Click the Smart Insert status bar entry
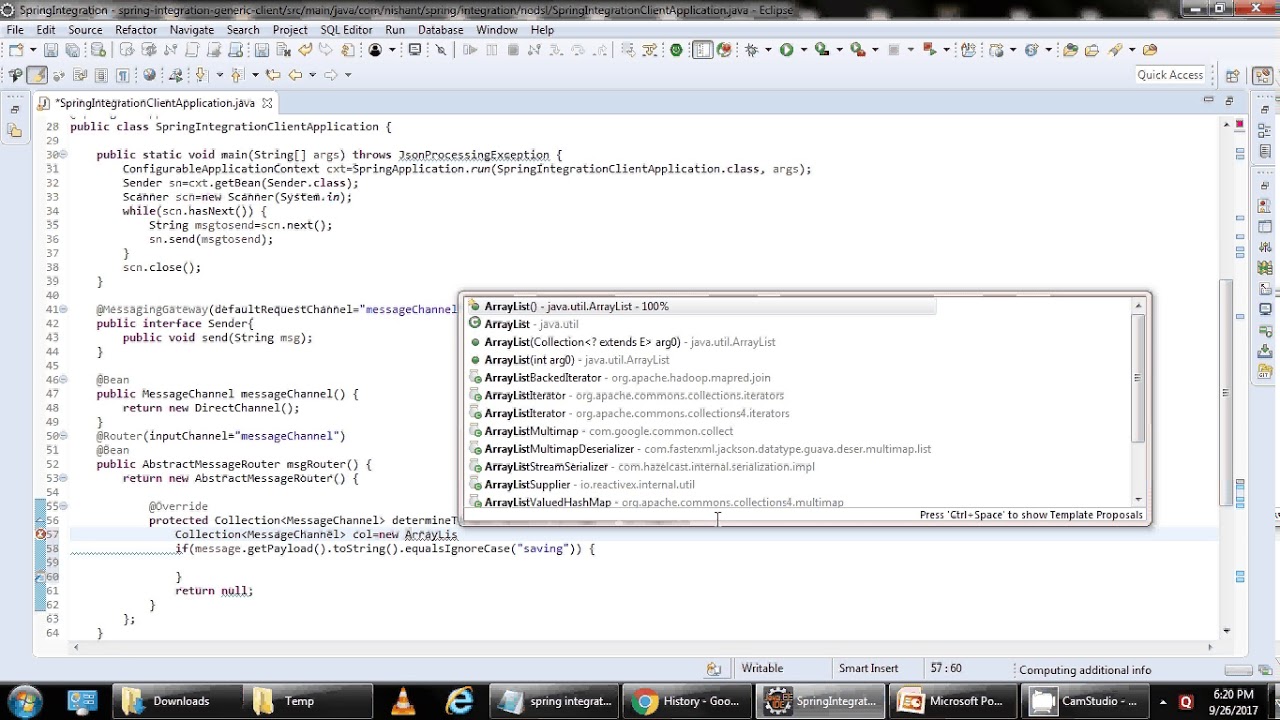The image size is (1280, 720). coord(869,669)
